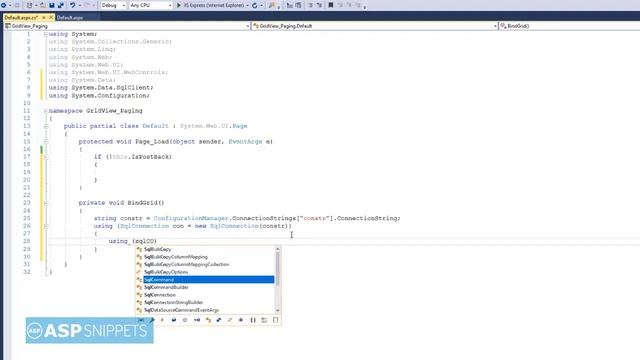The width and height of the screenshot is (640, 360).
Task: Filter IntelliSense by properties wrench icon
Action: [152, 320]
